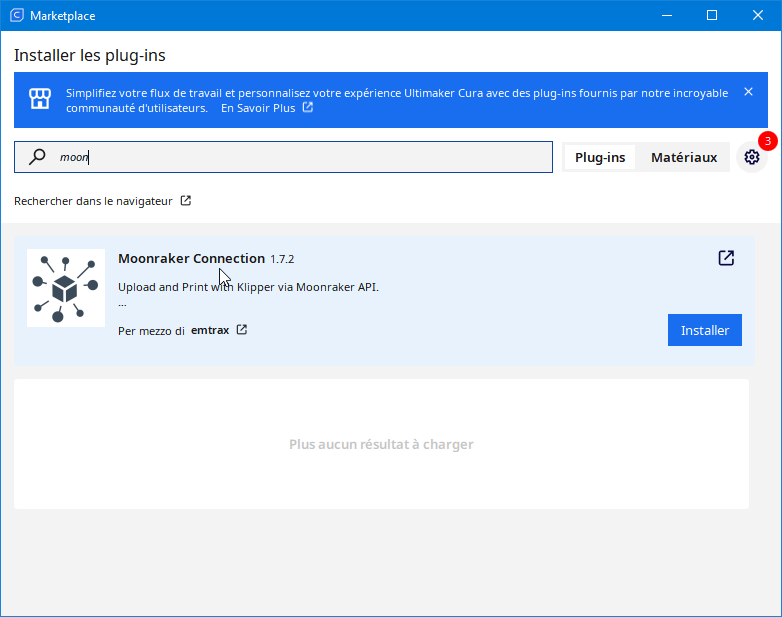This screenshot has width=782, height=617.
Task: Click the En Savoir Plus external icon
Action: click(308, 107)
